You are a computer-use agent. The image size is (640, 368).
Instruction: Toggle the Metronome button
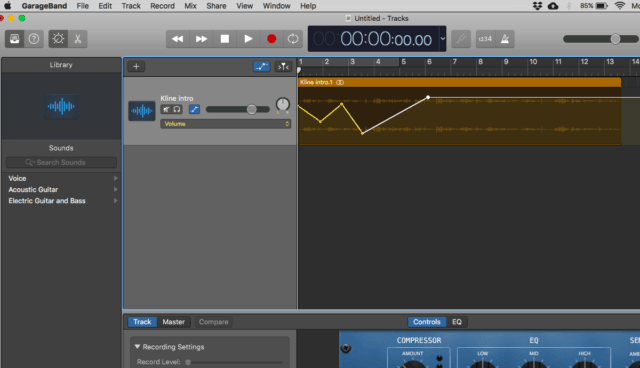[505, 39]
